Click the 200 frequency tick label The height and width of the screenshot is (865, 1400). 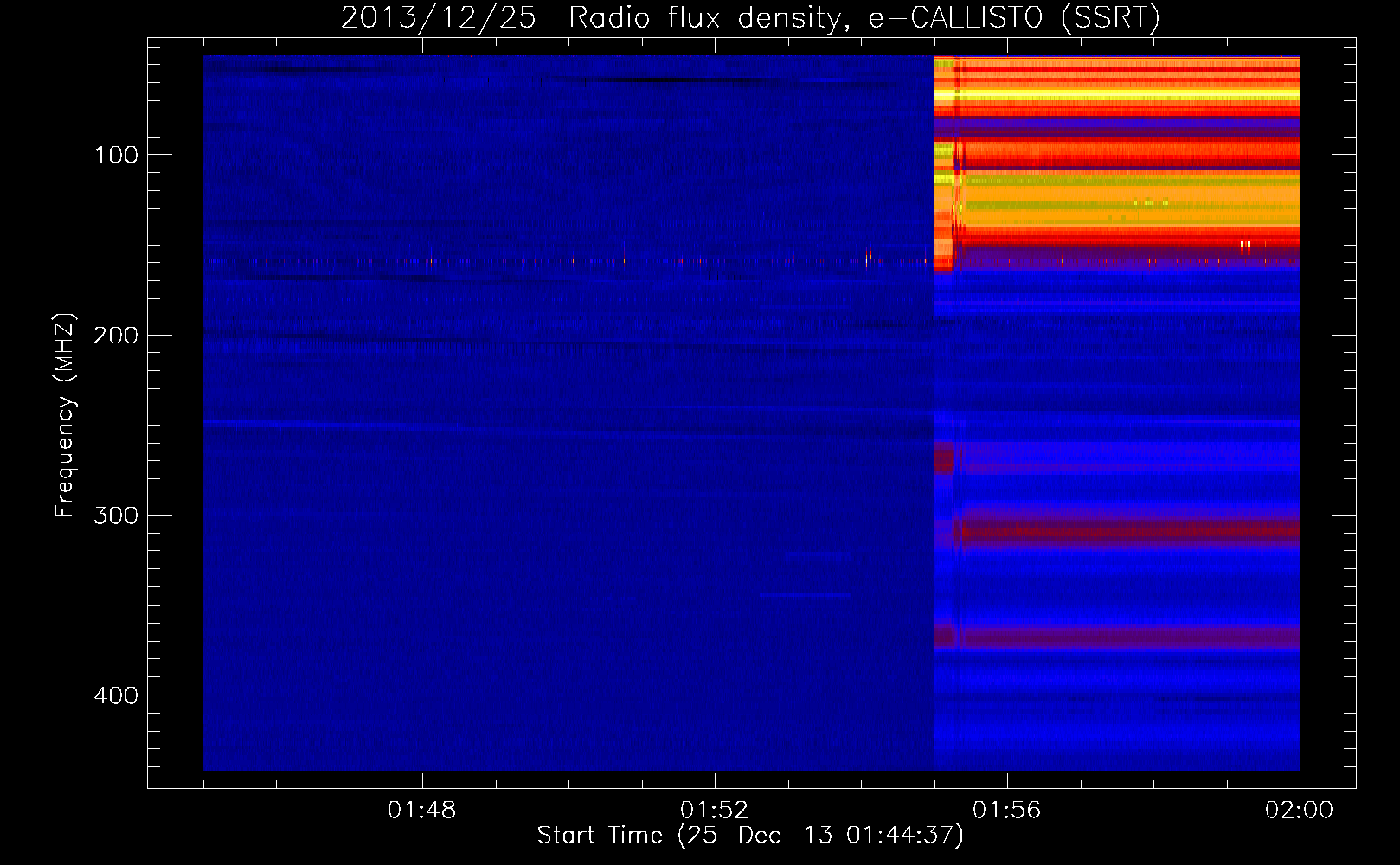tap(116, 335)
